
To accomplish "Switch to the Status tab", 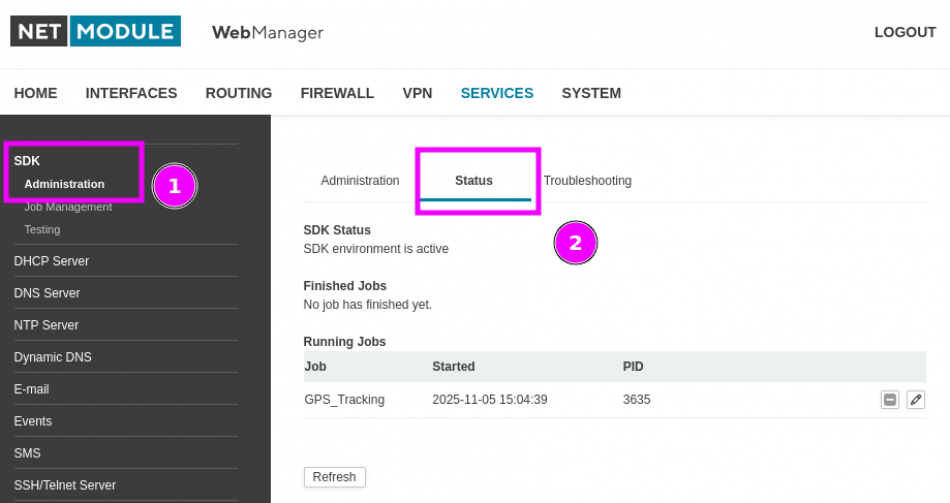I will point(474,181).
